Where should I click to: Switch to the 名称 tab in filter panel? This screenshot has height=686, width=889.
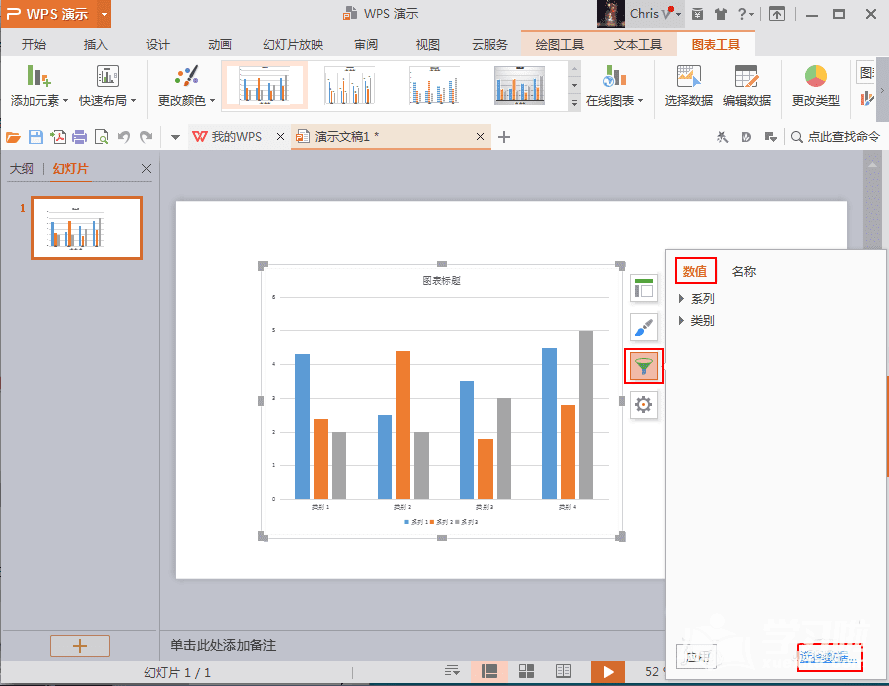(x=743, y=271)
